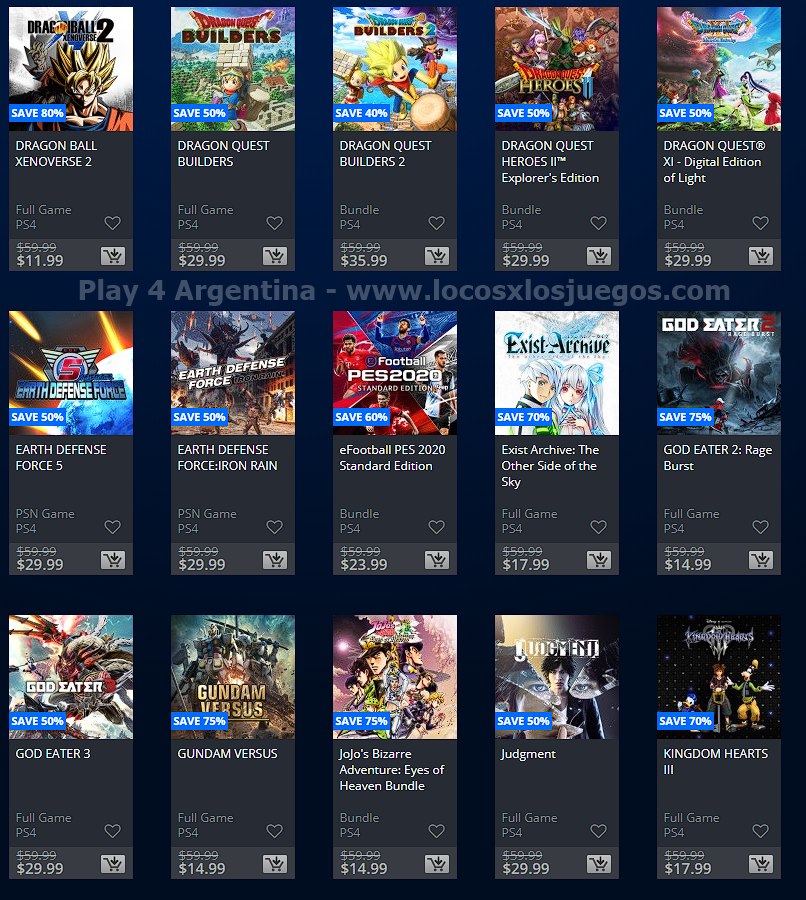Open KINGDOM HEARTS III title link

pos(715,761)
